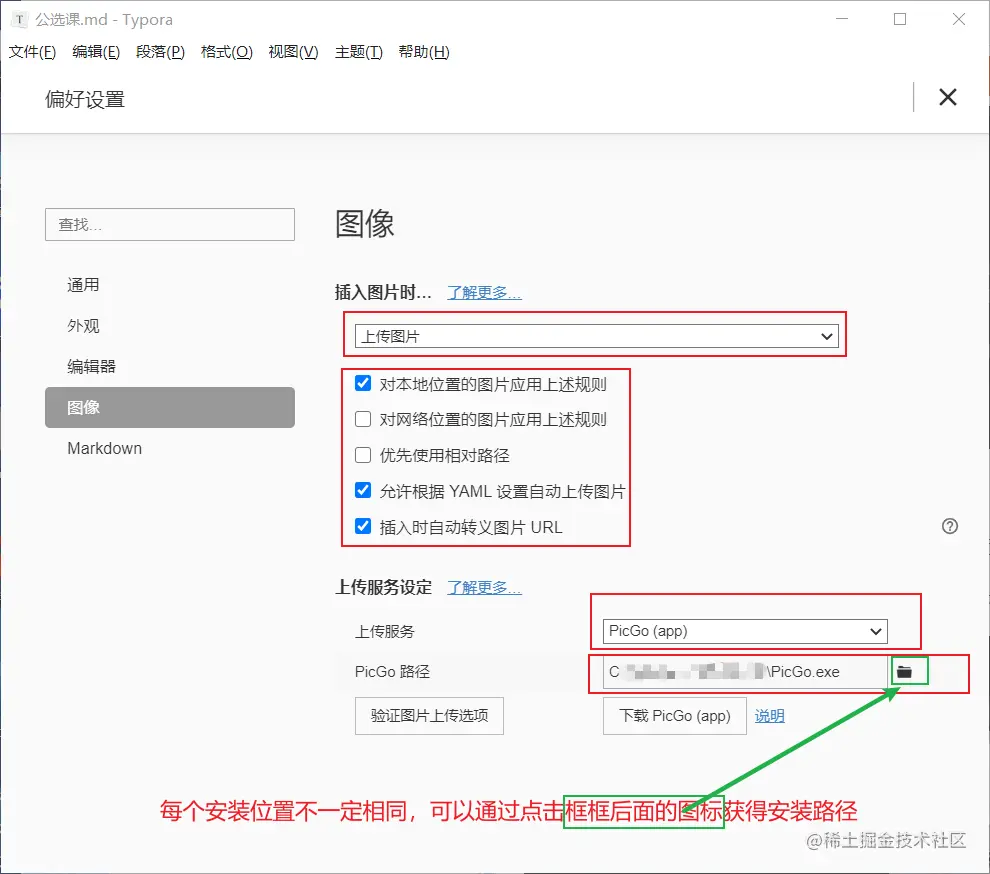This screenshot has width=990, height=874.
Task: Open the PicGo (app) upload service dropdown
Action: [x=745, y=631]
